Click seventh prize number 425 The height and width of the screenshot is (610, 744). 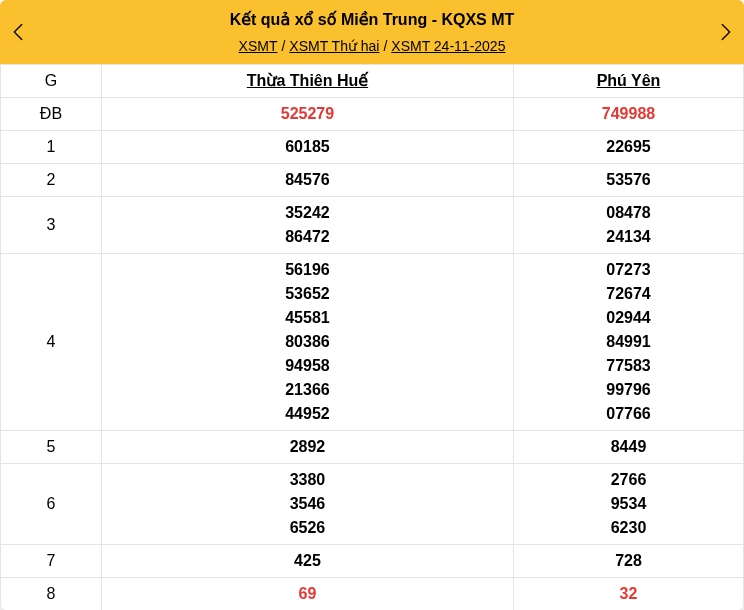[x=307, y=561]
